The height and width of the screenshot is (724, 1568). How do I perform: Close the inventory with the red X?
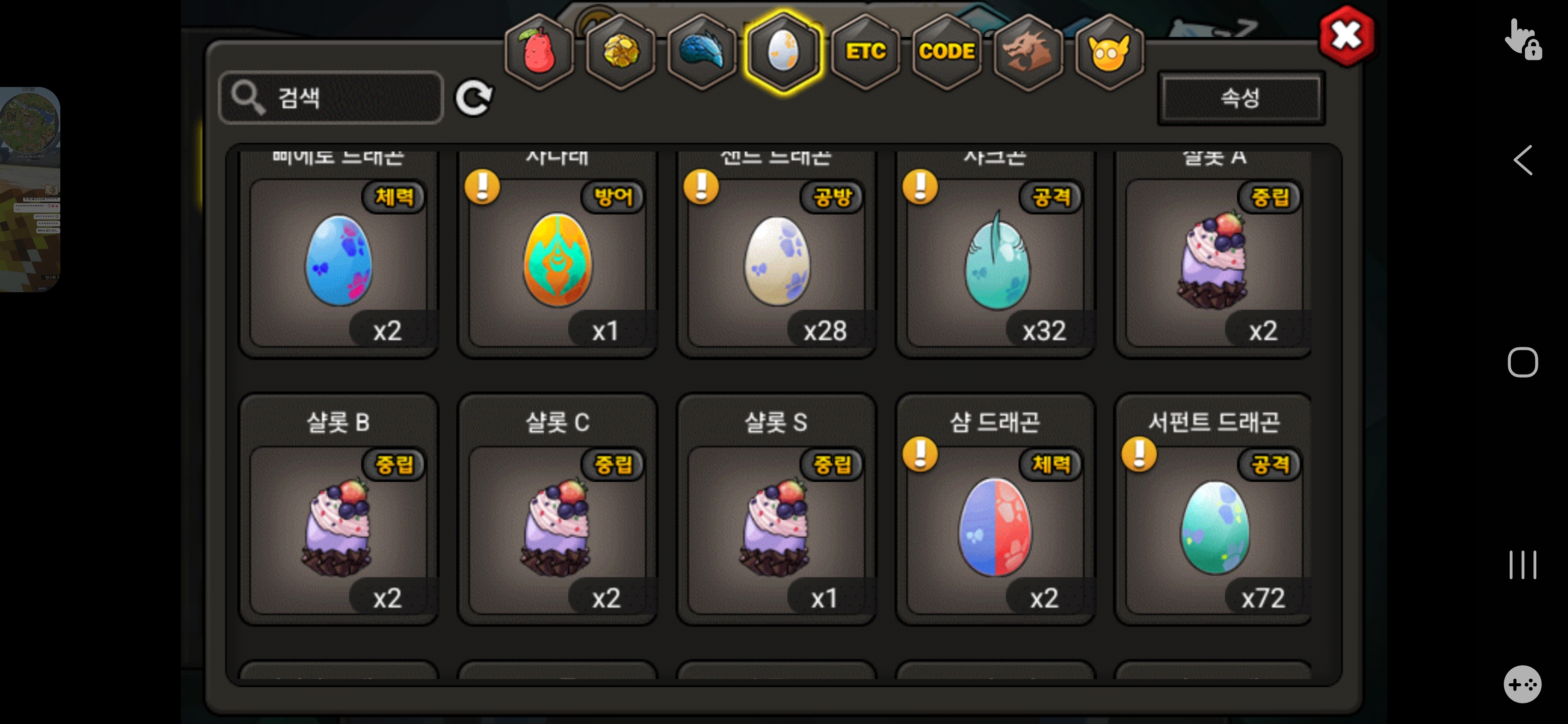pos(1346,36)
